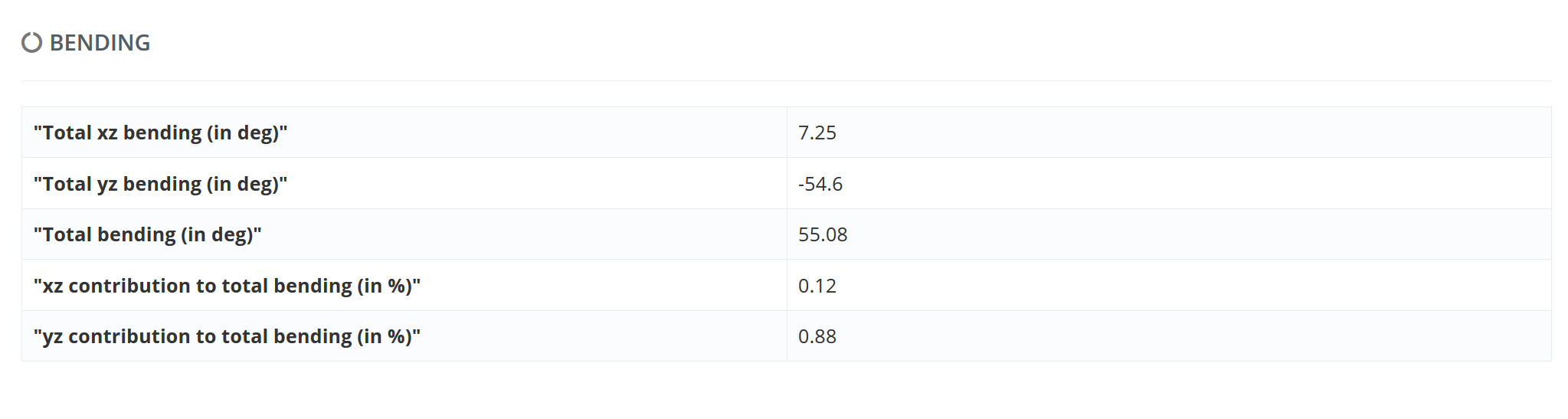
Task: Click the 55.08 total bending value
Action: 823,234
